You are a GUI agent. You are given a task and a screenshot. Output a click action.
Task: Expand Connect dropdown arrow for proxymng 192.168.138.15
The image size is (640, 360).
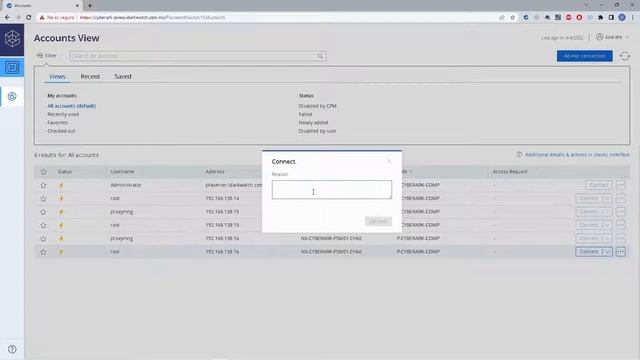click(x=607, y=212)
